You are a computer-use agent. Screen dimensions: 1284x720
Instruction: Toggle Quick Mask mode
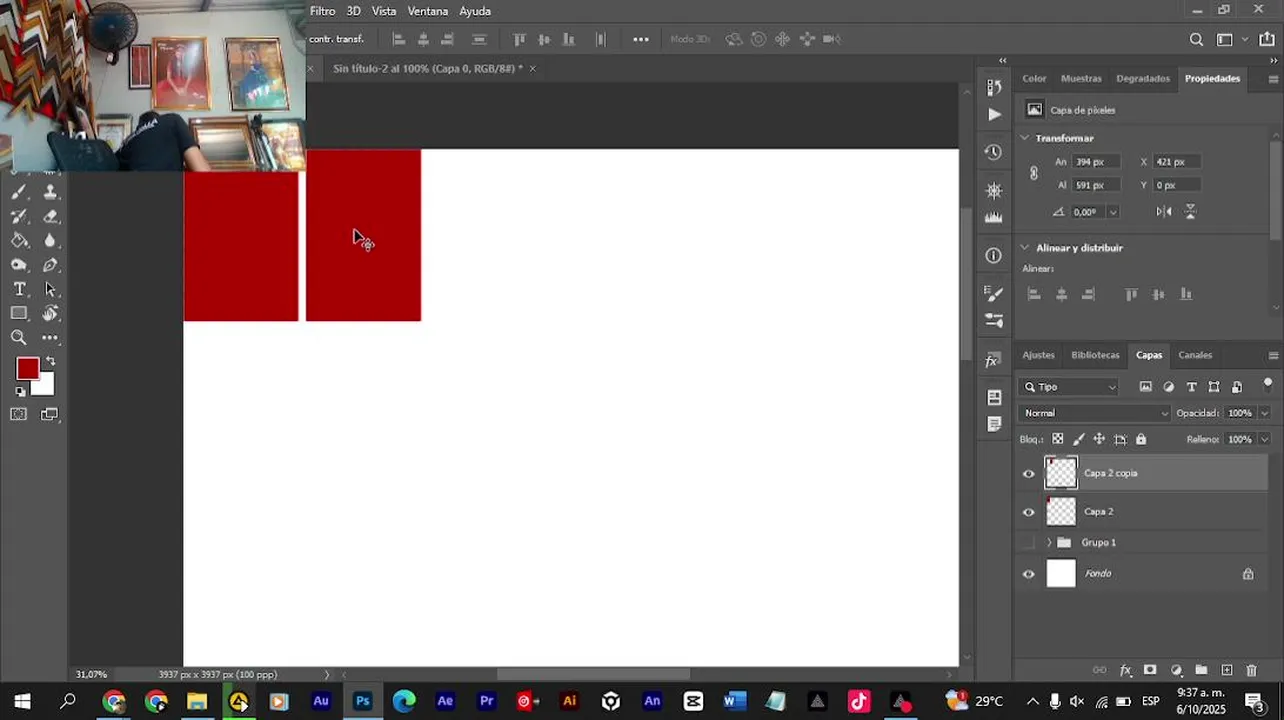click(x=19, y=414)
